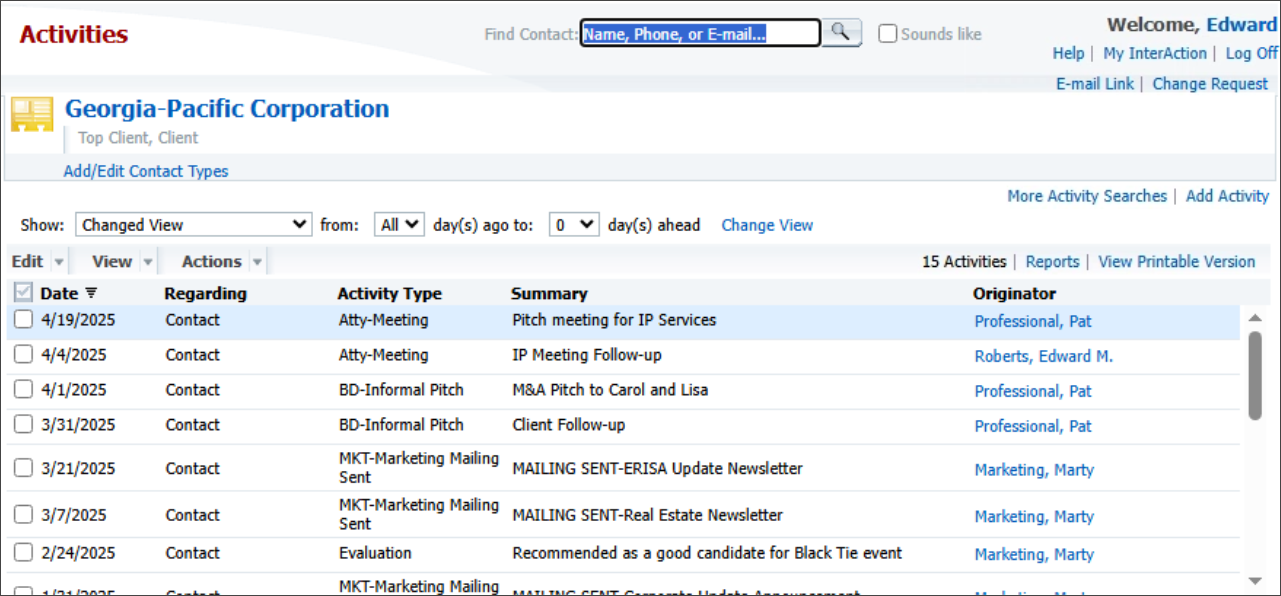Click the Date column header
The width and height of the screenshot is (1281, 596).
59,293
